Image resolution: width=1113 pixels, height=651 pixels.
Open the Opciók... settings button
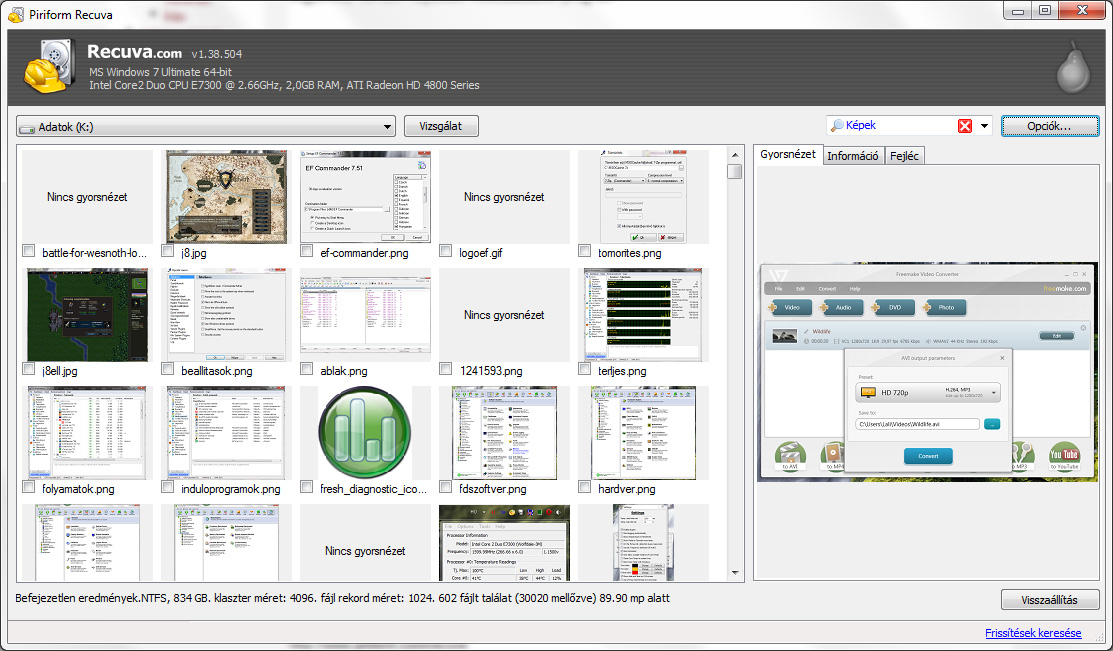[1049, 126]
